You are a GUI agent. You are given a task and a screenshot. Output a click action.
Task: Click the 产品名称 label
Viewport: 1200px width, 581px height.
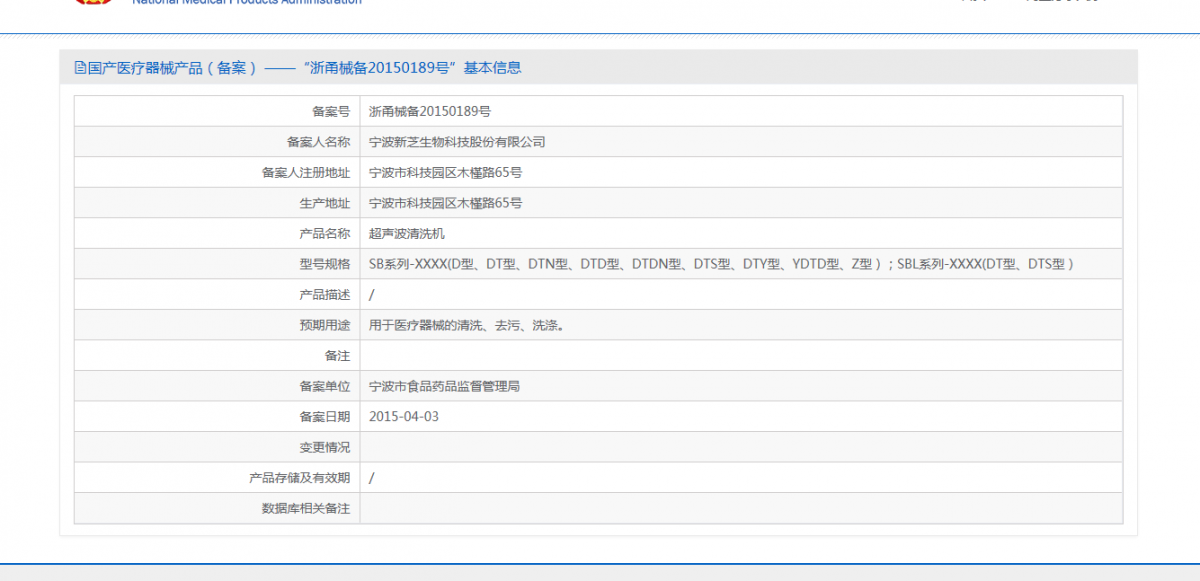click(x=325, y=234)
